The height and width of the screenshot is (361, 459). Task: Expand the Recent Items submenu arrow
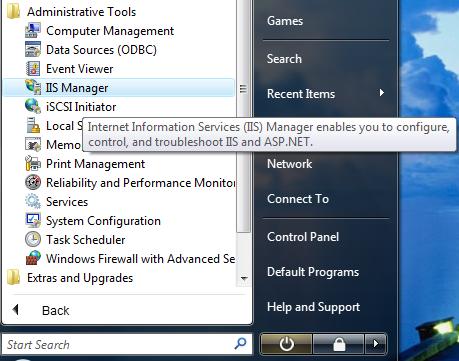pyautogui.click(x=382, y=93)
